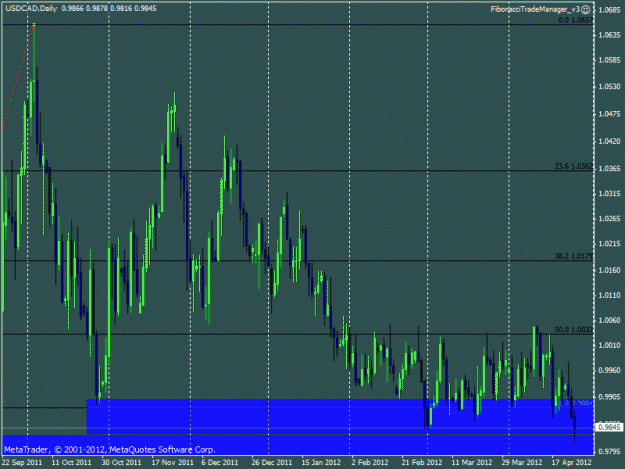Click the 17 Apr 2012 date label
Image resolution: width=625 pixels, height=469 pixels.
click(571, 463)
